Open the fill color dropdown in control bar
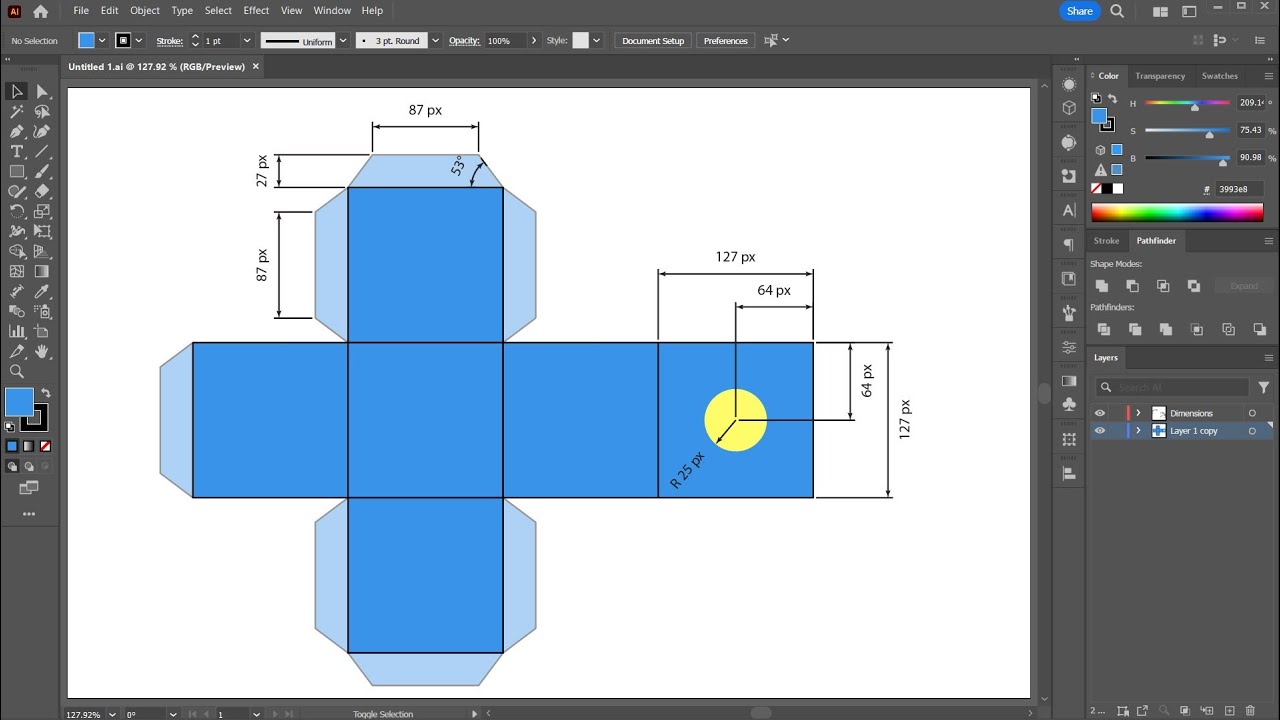The image size is (1280, 720). [104, 41]
